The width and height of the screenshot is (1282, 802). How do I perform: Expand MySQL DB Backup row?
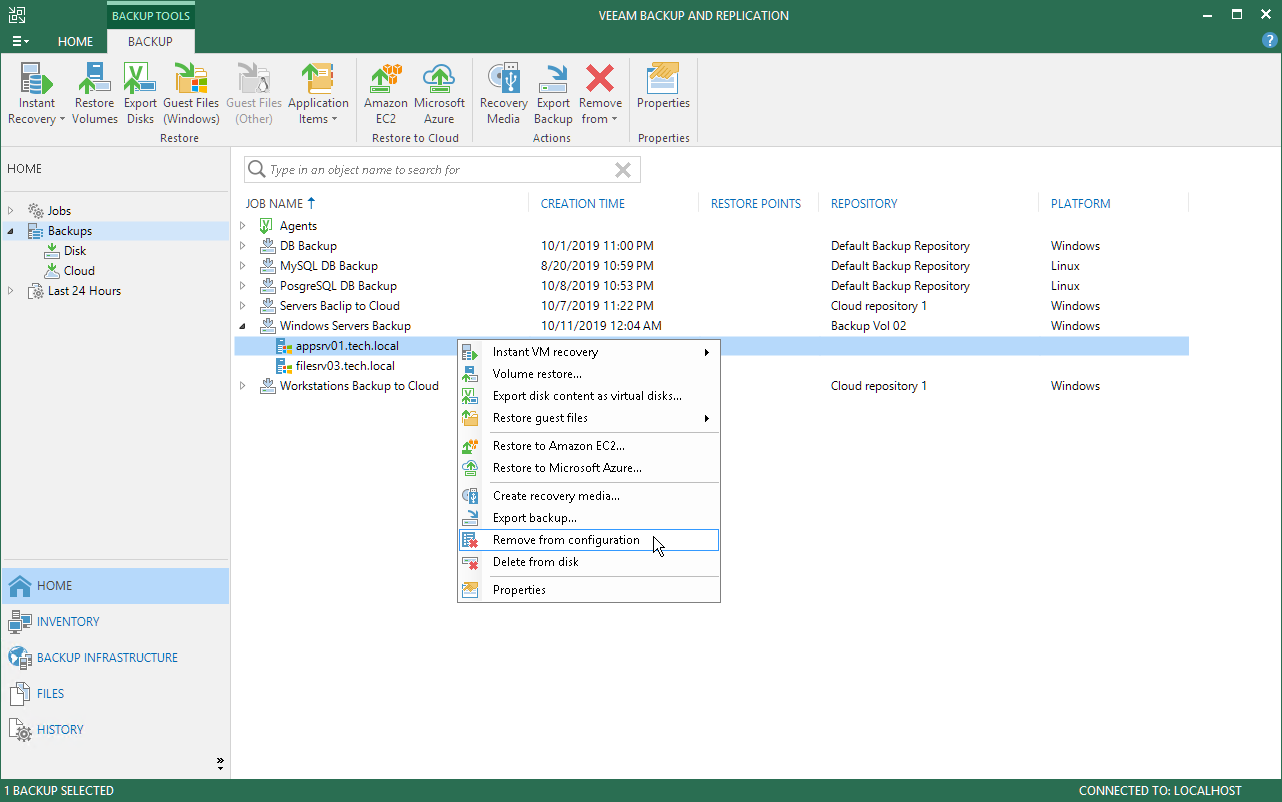(242, 266)
